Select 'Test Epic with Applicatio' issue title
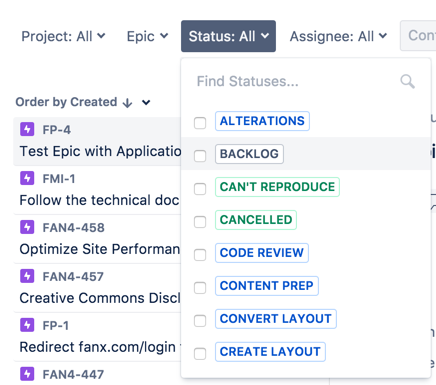 tap(100, 151)
